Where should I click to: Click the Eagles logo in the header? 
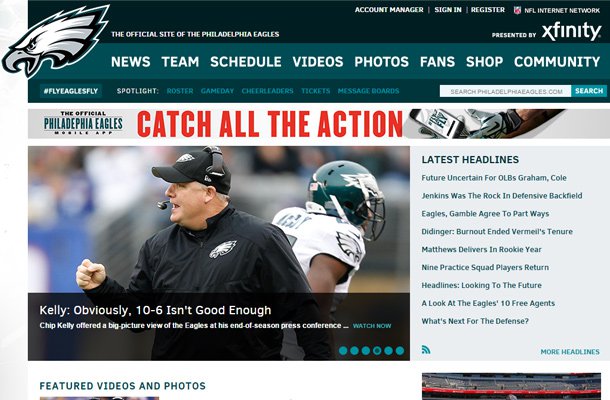tap(56, 40)
